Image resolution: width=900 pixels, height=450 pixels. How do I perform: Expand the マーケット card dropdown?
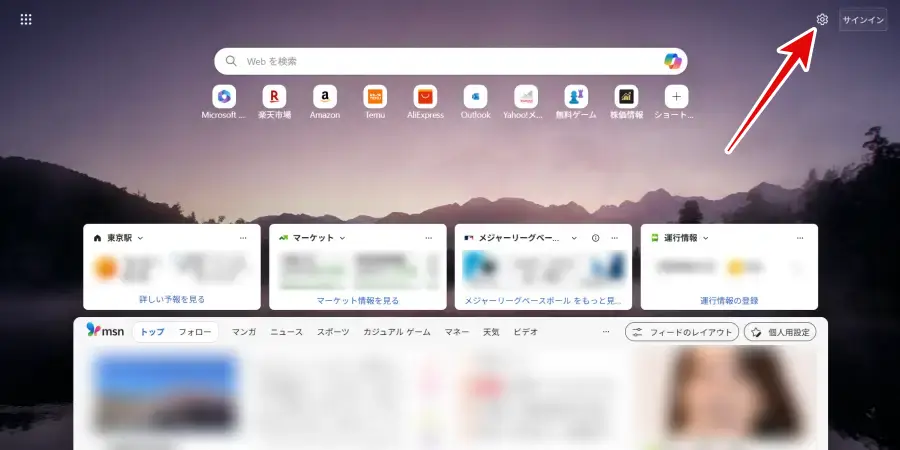point(343,238)
